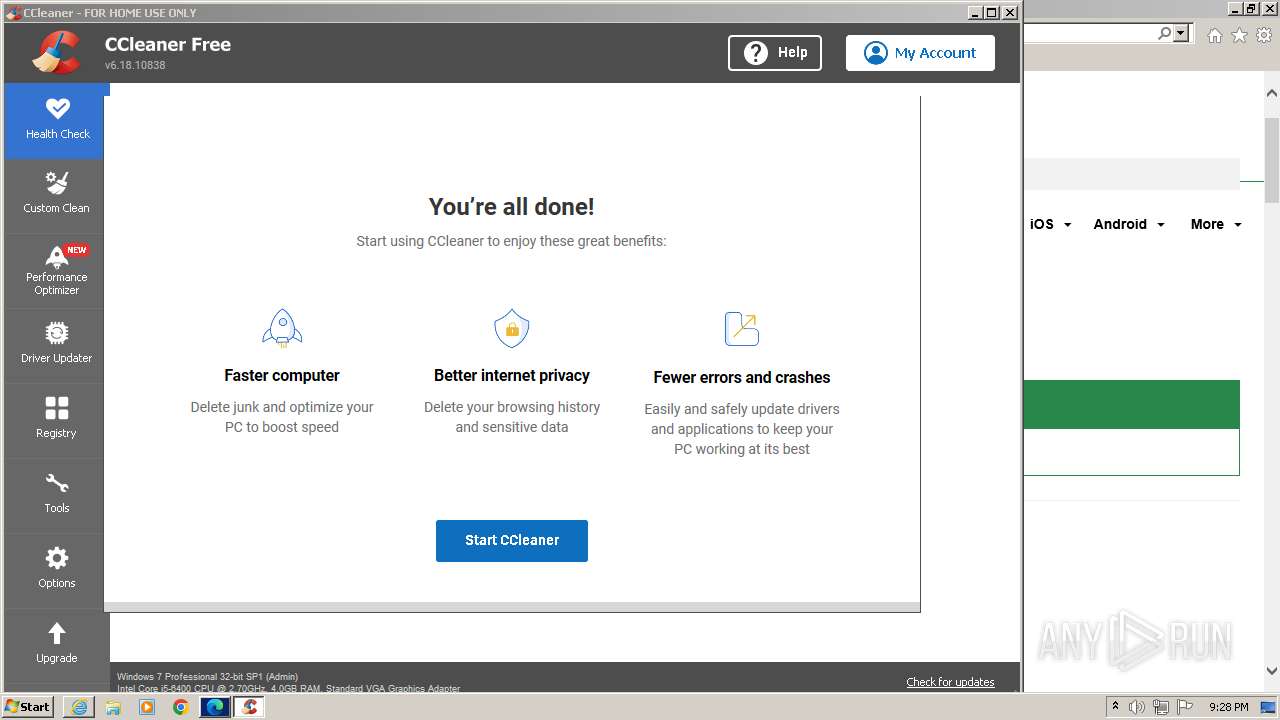The width and height of the screenshot is (1280, 720).
Task: Maximize the CCleaner window
Action: click(x=992, y=12)
